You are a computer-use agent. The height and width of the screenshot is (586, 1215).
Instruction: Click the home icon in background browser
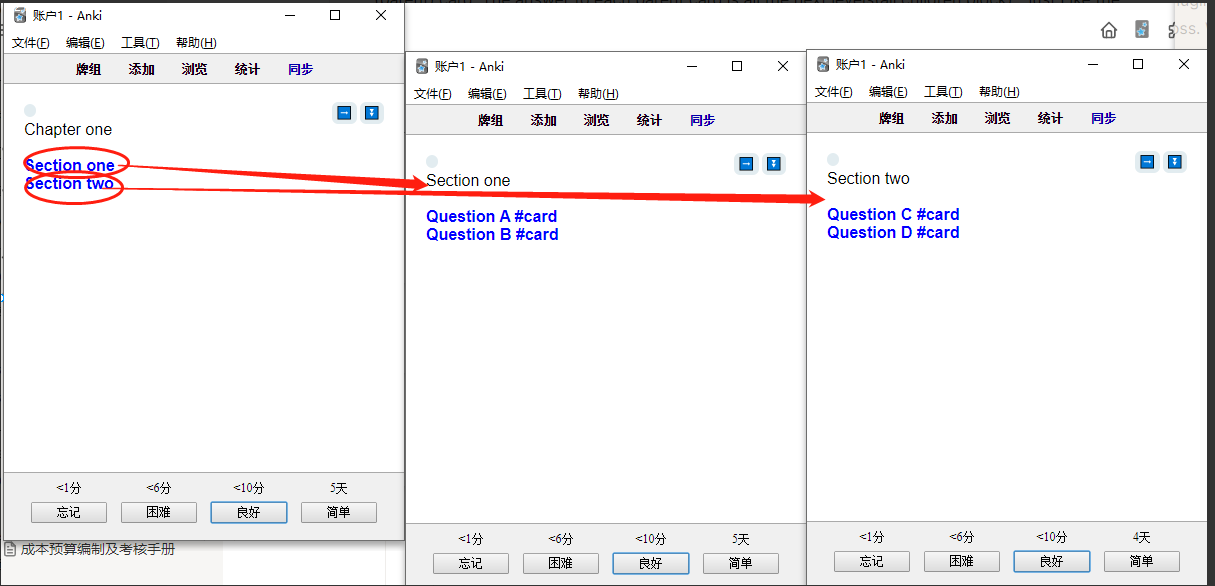[1109, 30]
